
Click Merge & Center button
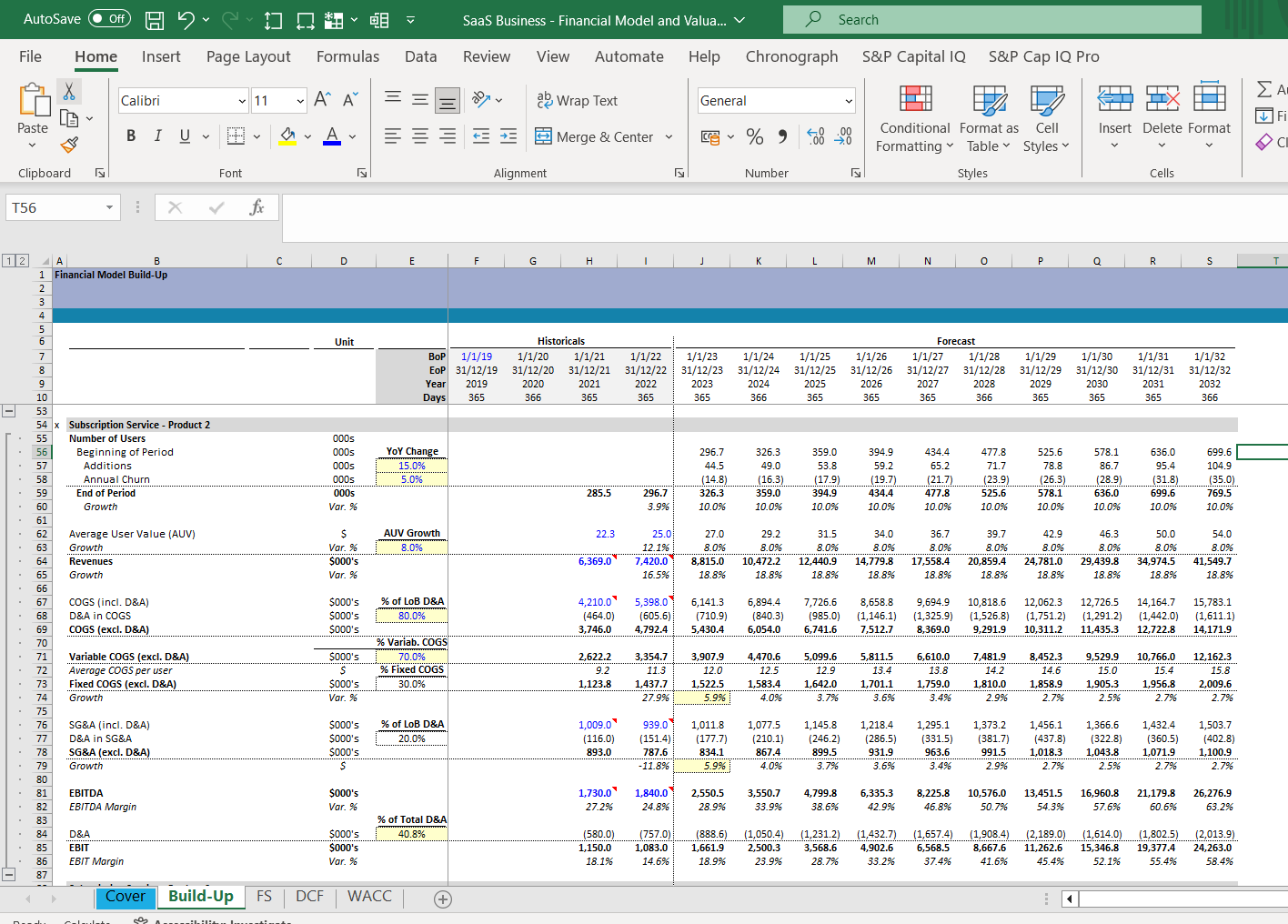595,136
